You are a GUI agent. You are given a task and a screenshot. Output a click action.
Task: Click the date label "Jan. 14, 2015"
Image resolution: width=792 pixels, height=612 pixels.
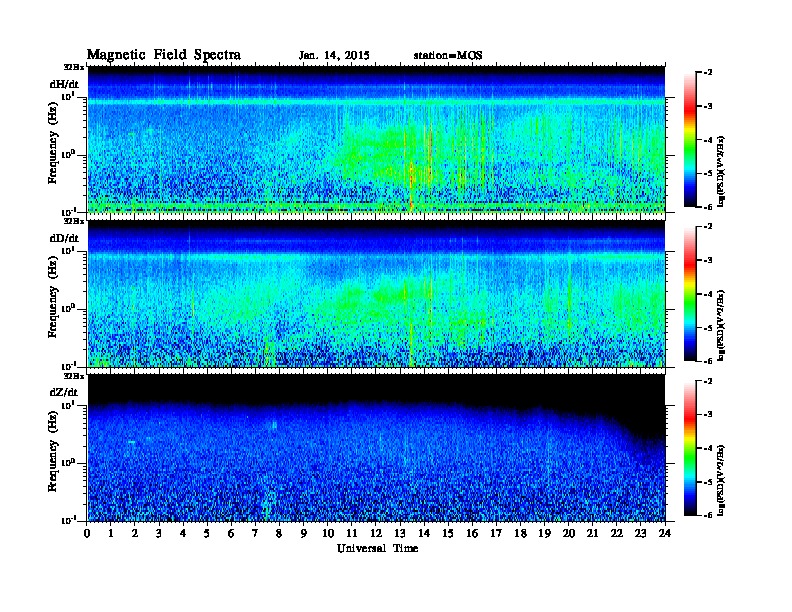[x=334, y=56]
